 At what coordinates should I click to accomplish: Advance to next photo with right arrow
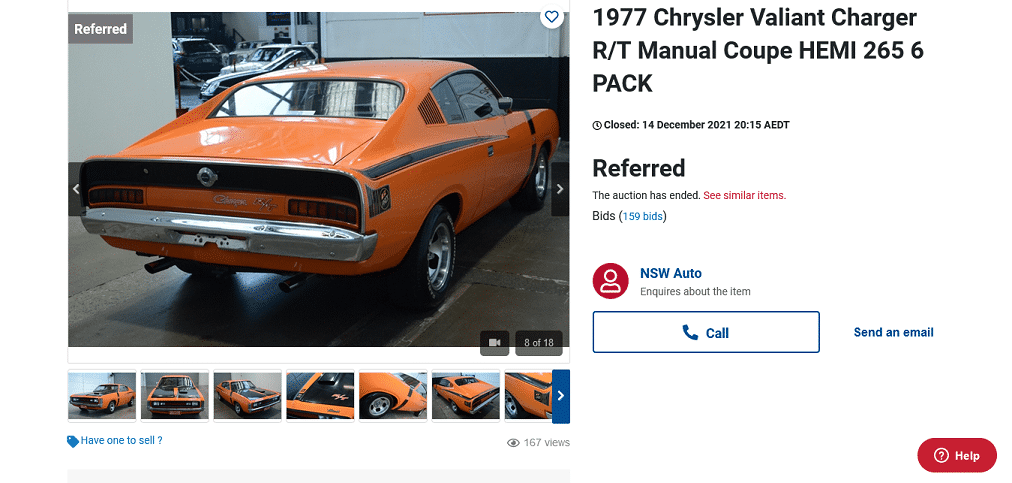560,189
